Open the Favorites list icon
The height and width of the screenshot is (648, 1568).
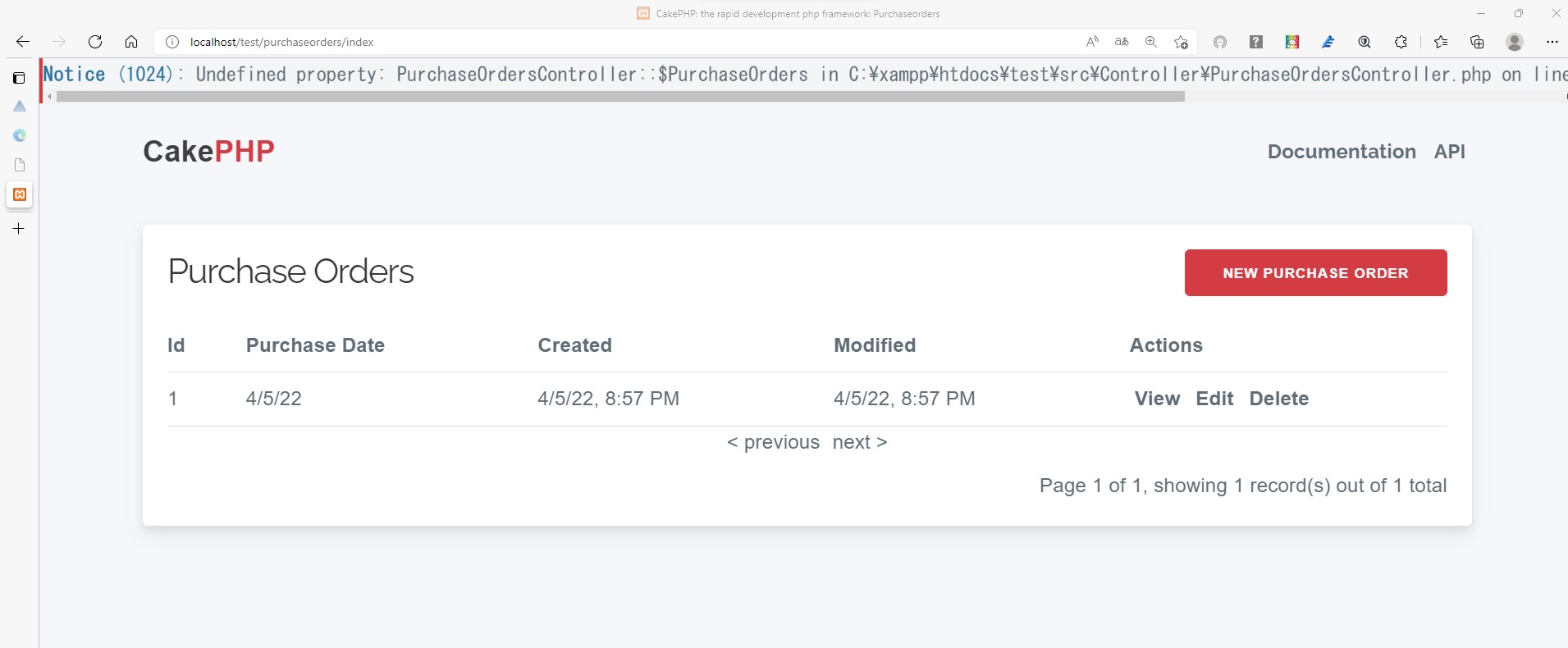[x=1441, y=42]
